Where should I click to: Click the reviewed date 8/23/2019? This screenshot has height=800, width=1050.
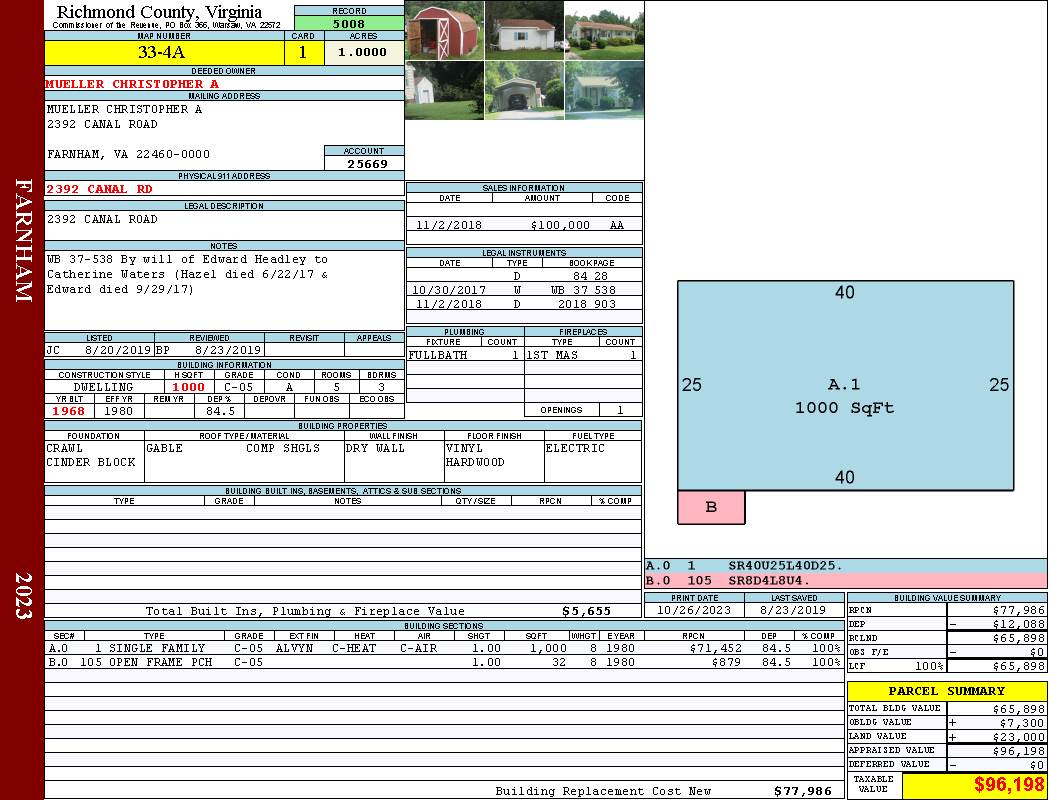tap(228, 349)
